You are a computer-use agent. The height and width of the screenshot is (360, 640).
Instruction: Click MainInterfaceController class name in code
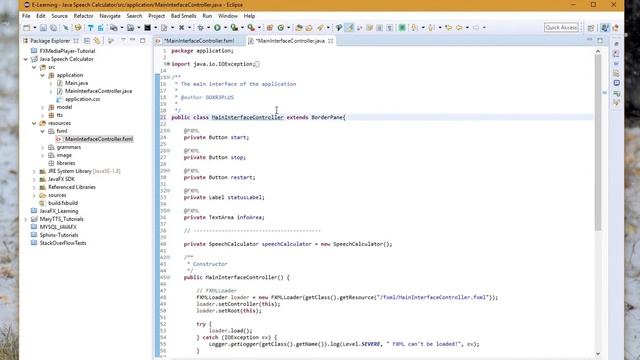[x=247, y=117]
